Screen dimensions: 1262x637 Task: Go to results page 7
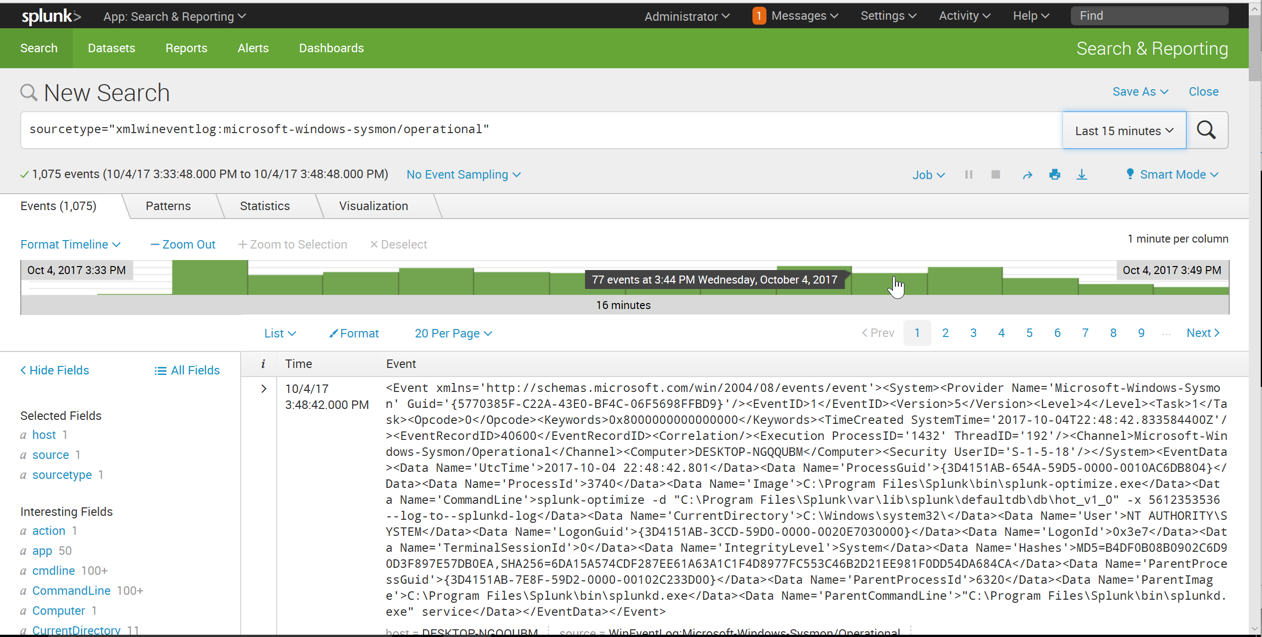tap(1085, 333)
